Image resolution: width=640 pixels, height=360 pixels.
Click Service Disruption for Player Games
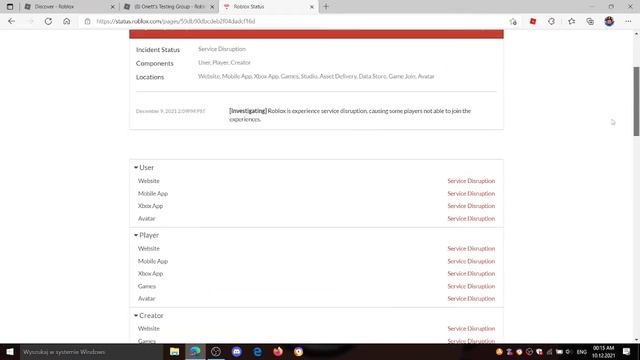(x=471, y=286)
